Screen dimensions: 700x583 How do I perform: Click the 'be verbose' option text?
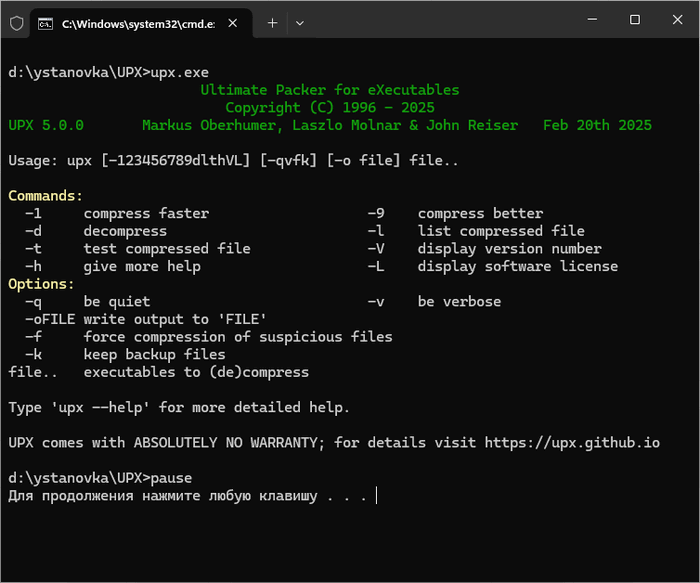coord(459,302)
